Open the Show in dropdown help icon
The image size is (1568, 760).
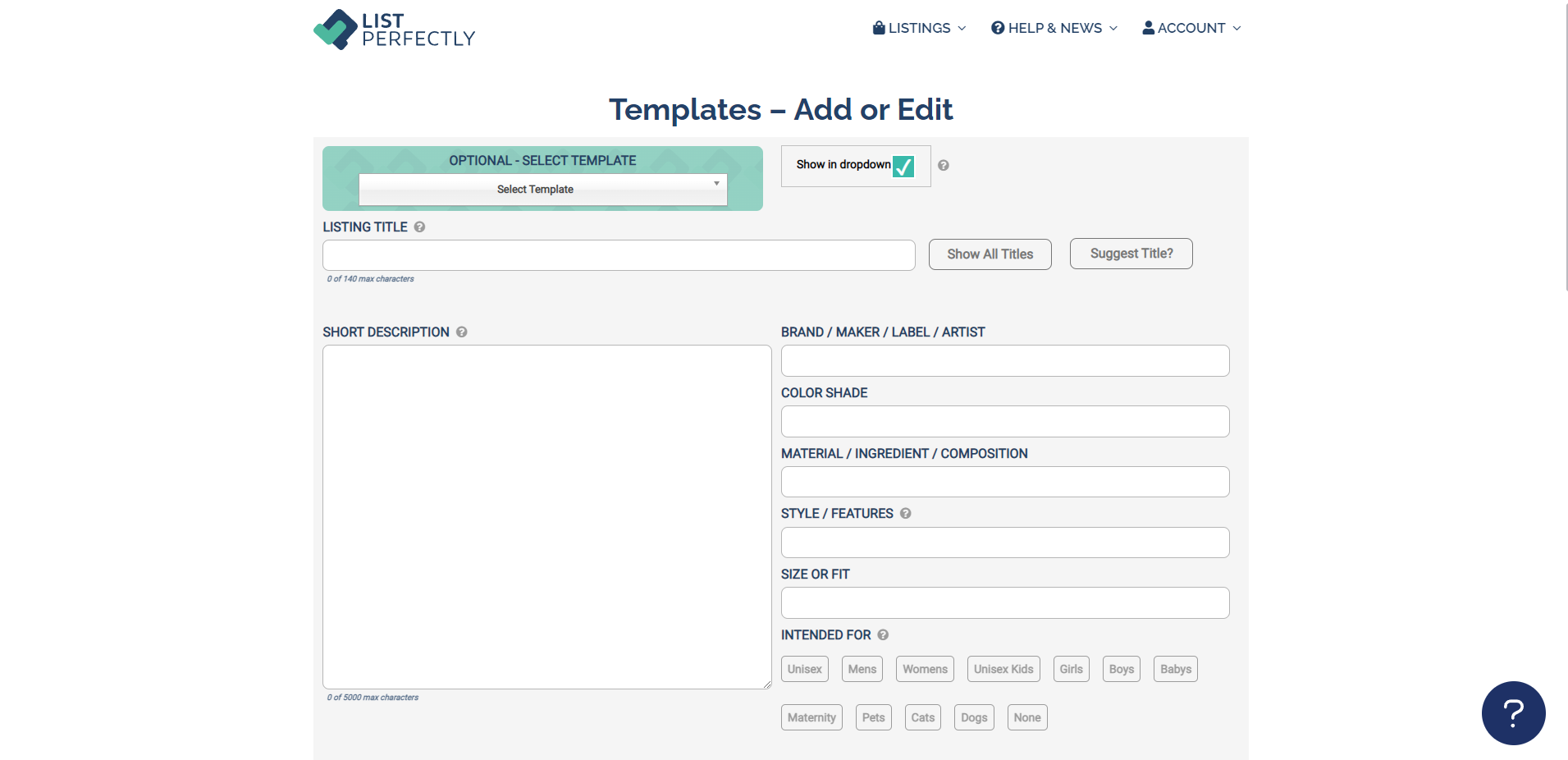point(944,165)
